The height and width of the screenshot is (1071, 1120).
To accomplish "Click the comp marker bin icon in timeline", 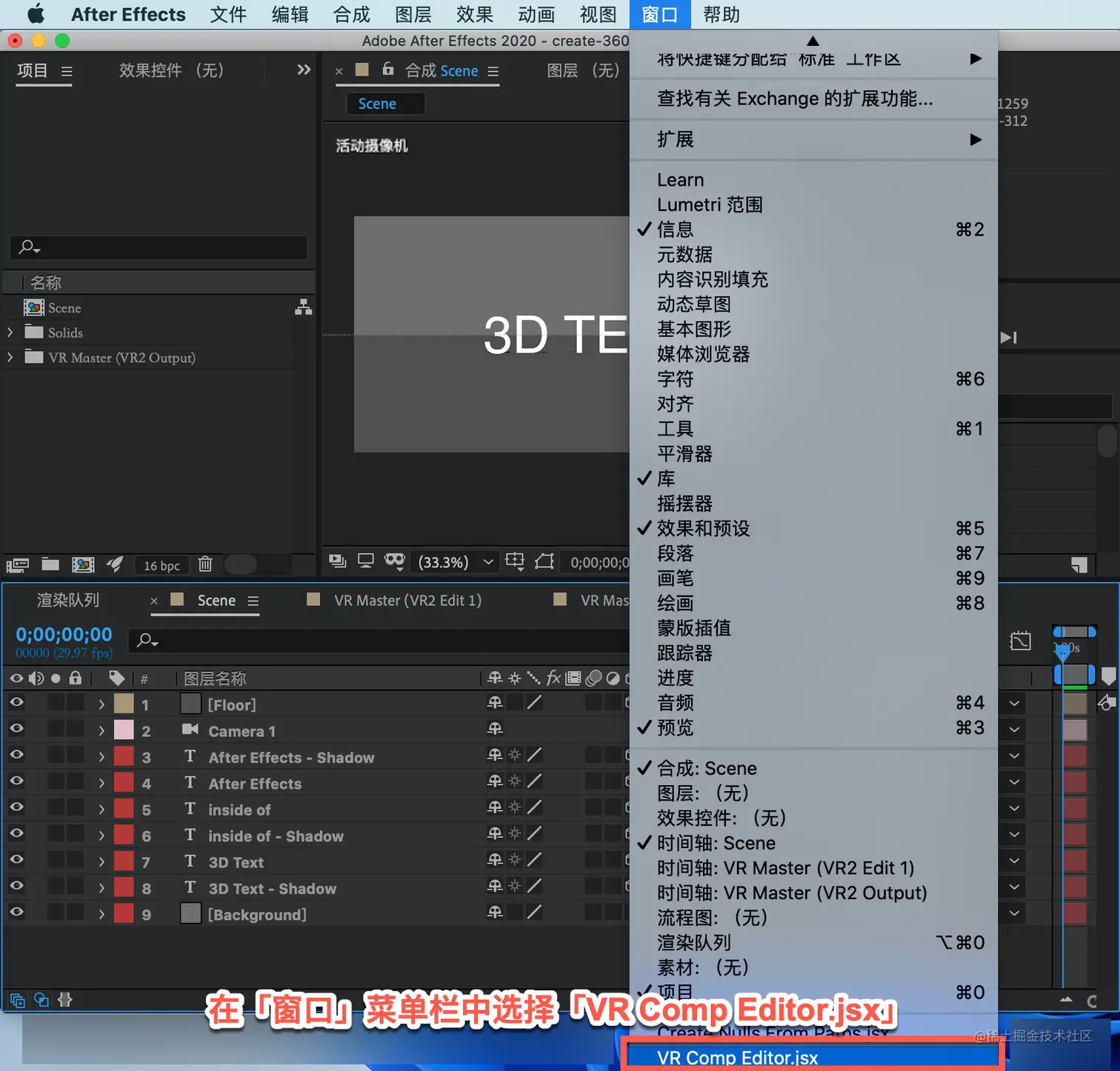I will 1108,675.
